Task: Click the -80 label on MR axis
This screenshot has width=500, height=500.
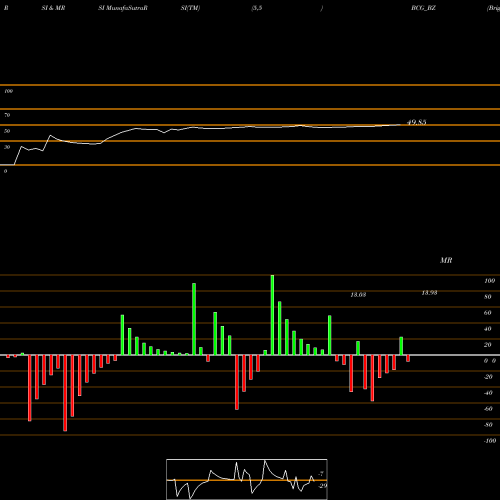Action: 488,425
